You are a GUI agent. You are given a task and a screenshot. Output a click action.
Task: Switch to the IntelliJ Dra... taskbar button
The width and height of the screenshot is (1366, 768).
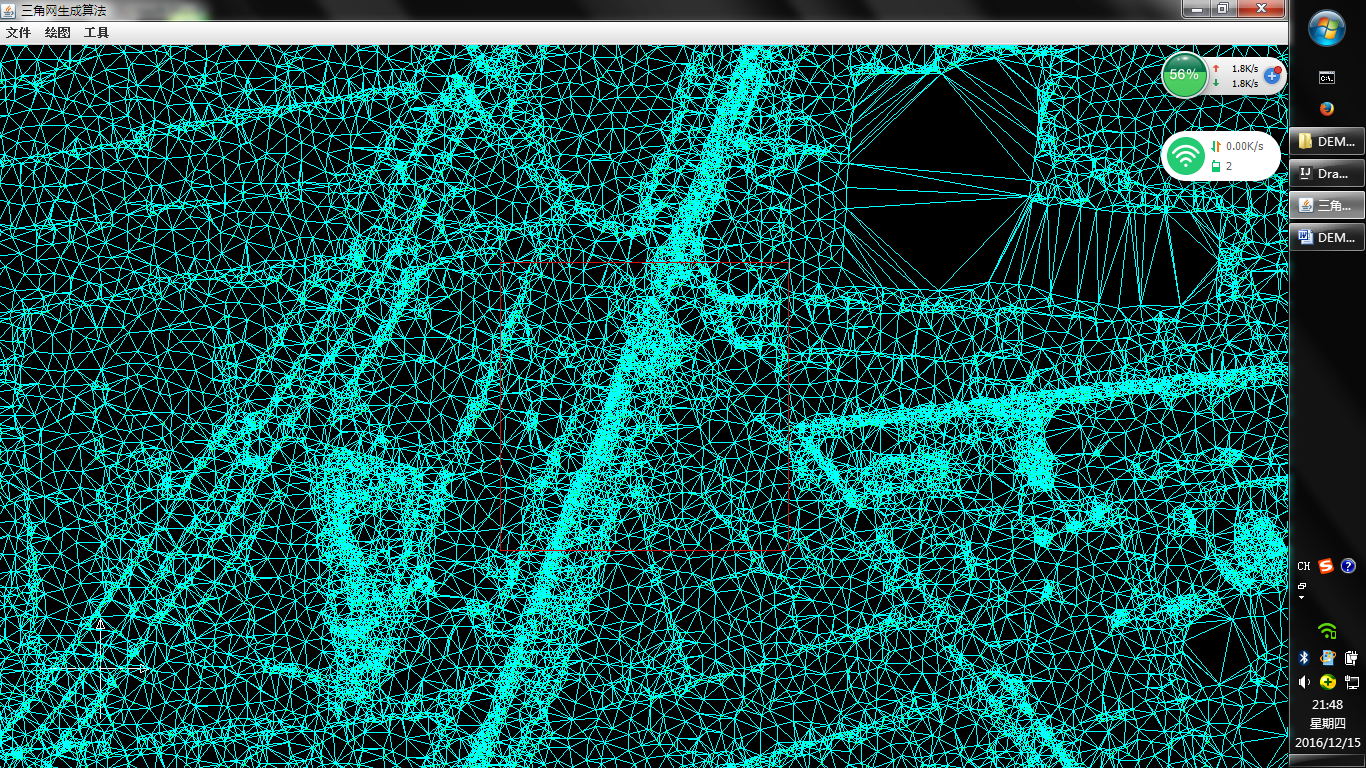click(1327, 173)
